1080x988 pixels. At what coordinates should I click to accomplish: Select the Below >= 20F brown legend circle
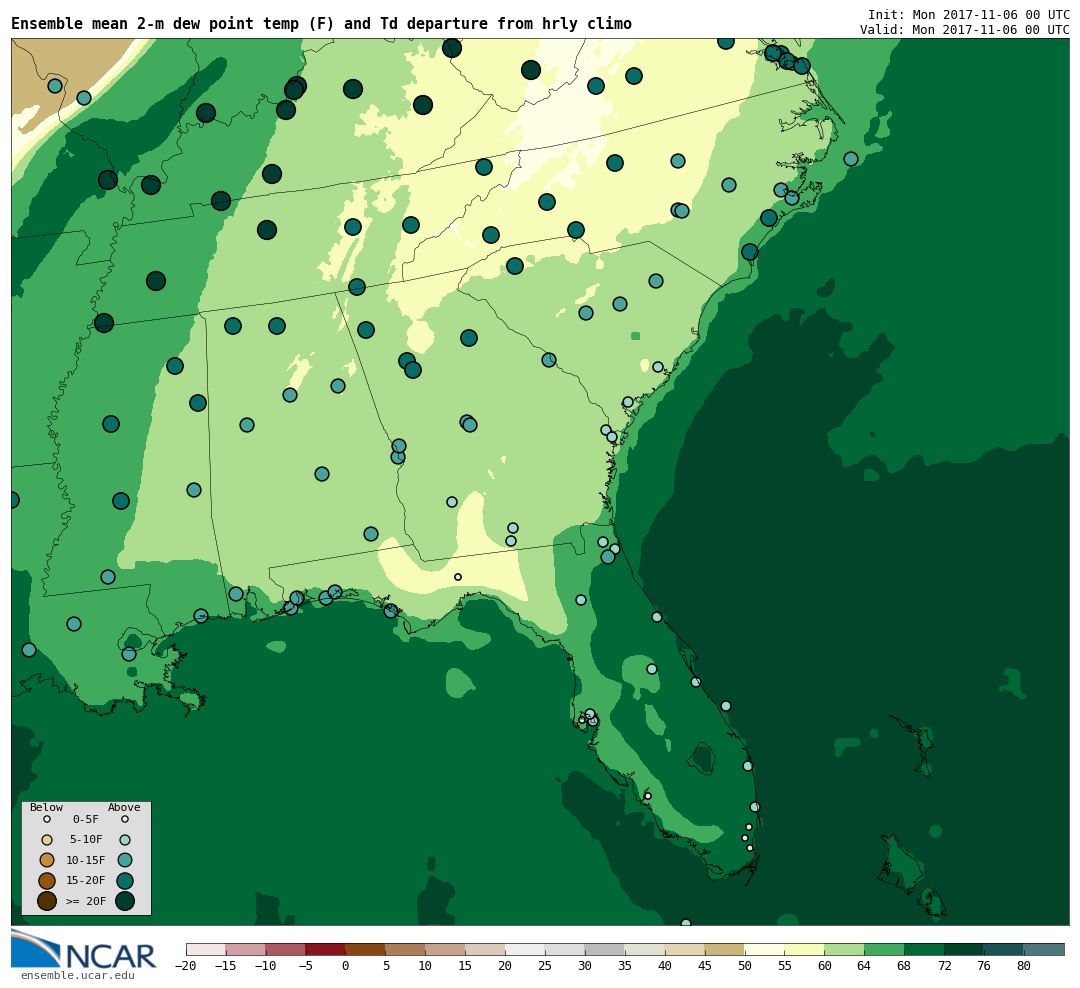pyautogui.click(x=47, y=901)
